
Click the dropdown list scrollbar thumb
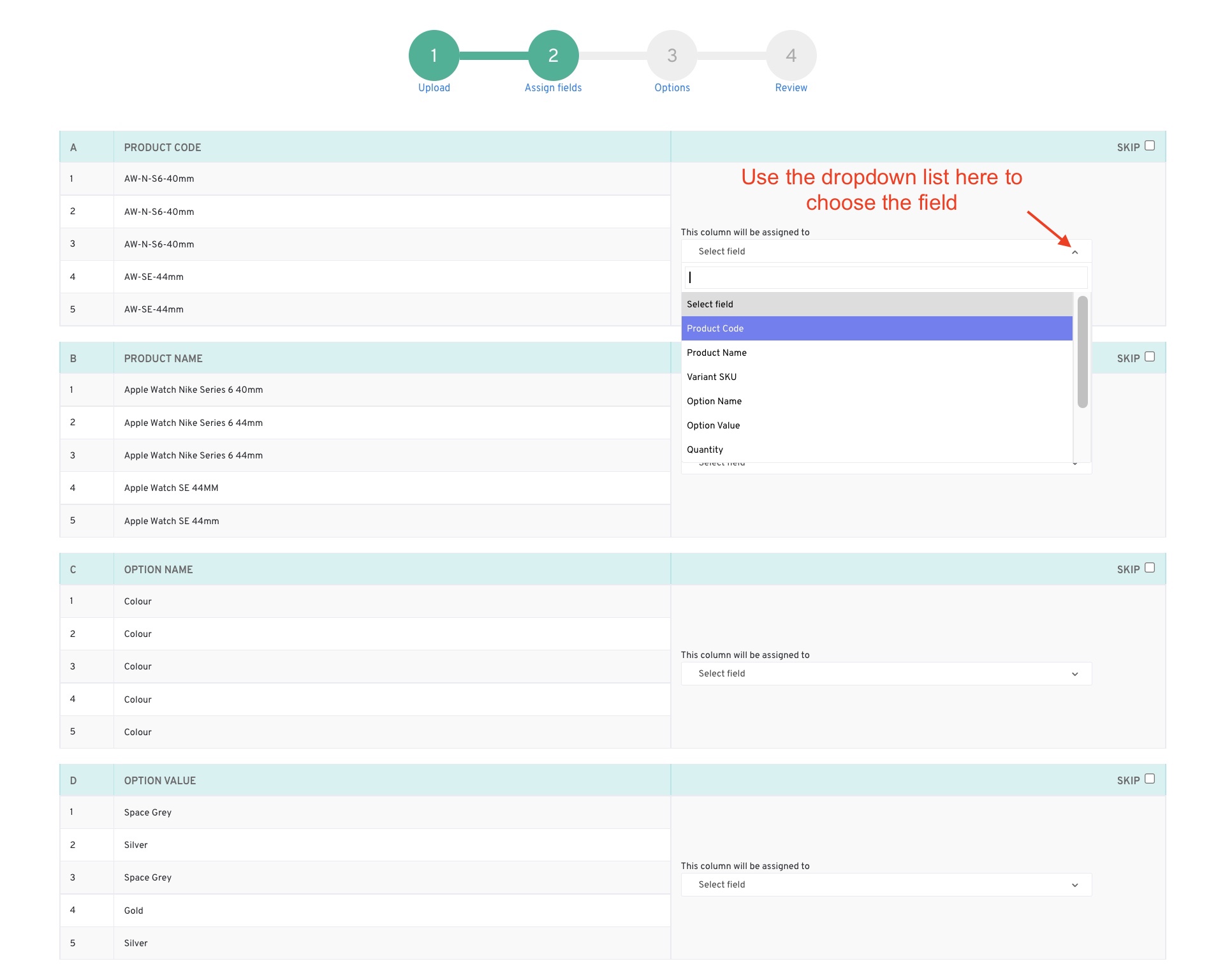click(1082, 351)
